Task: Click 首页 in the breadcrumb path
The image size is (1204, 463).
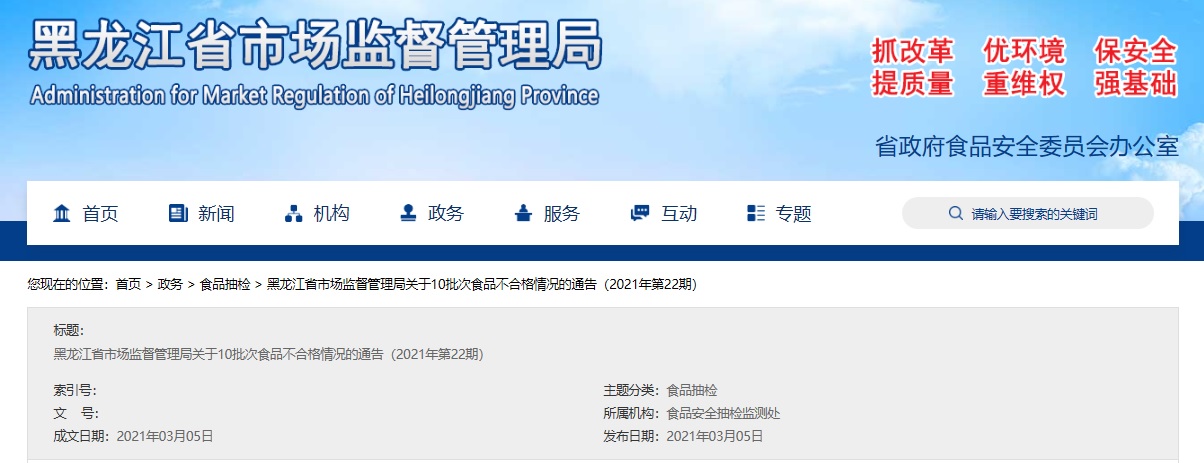Action: (x=128, y=284)
